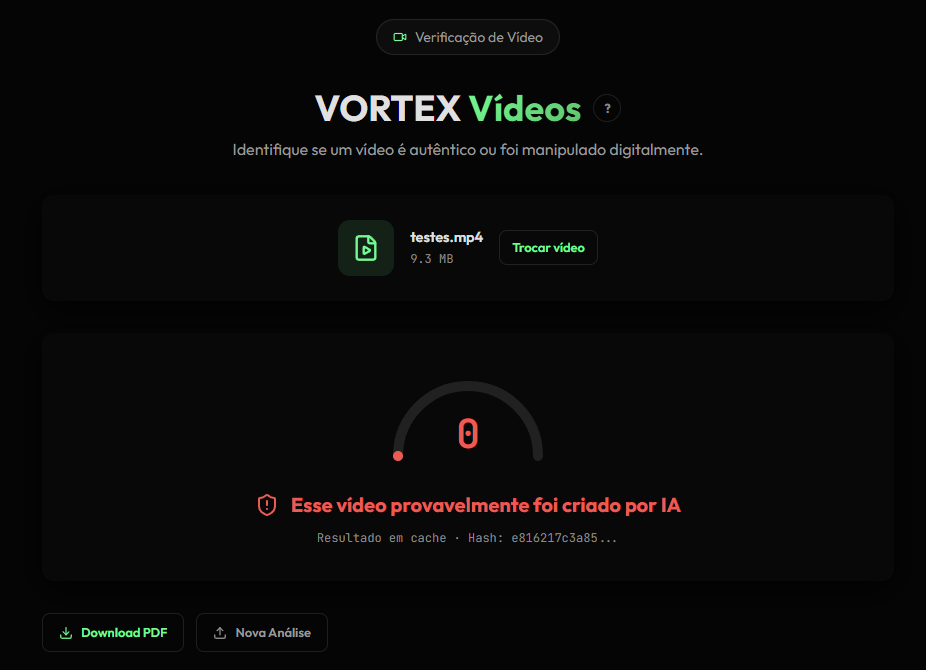
Task: Click the testes.mp4 file name
Action: (446, 237)
